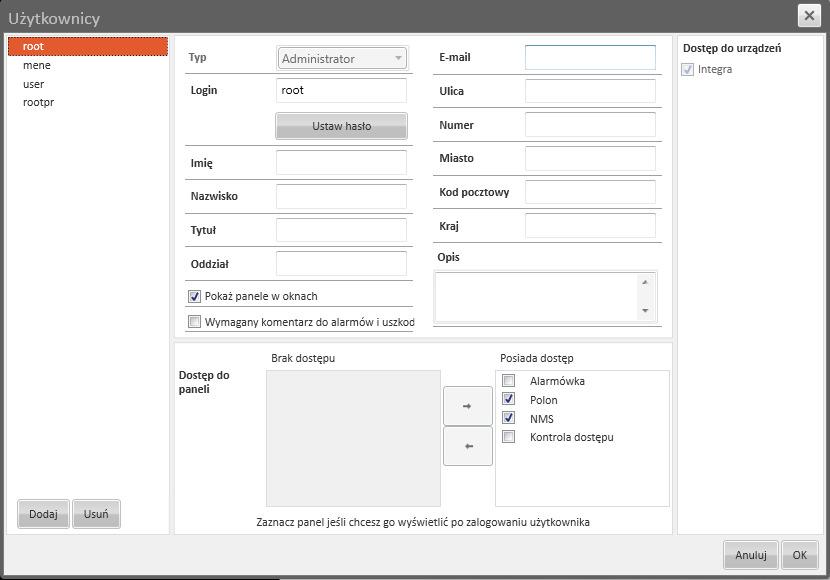Viewport: 830px width, 580px height.
Task: Uncheck the NMS panel checkbox
Action: coord(508,418)
